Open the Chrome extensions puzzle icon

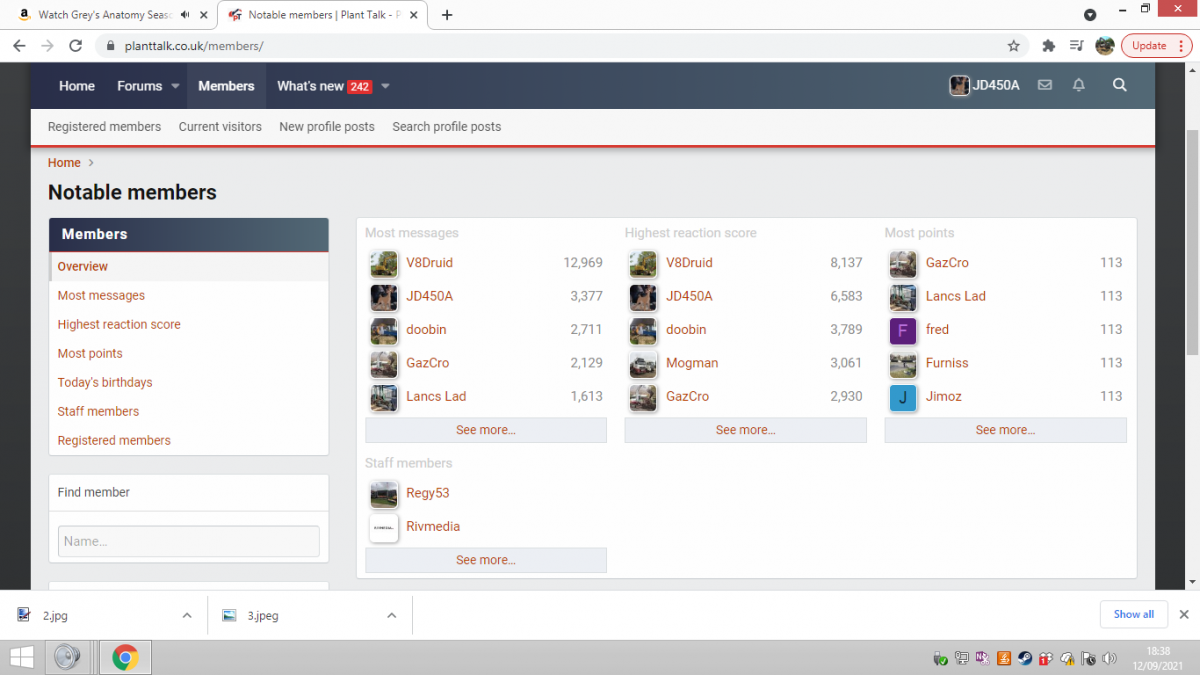pyautogui.click(x=1048, y=46)
